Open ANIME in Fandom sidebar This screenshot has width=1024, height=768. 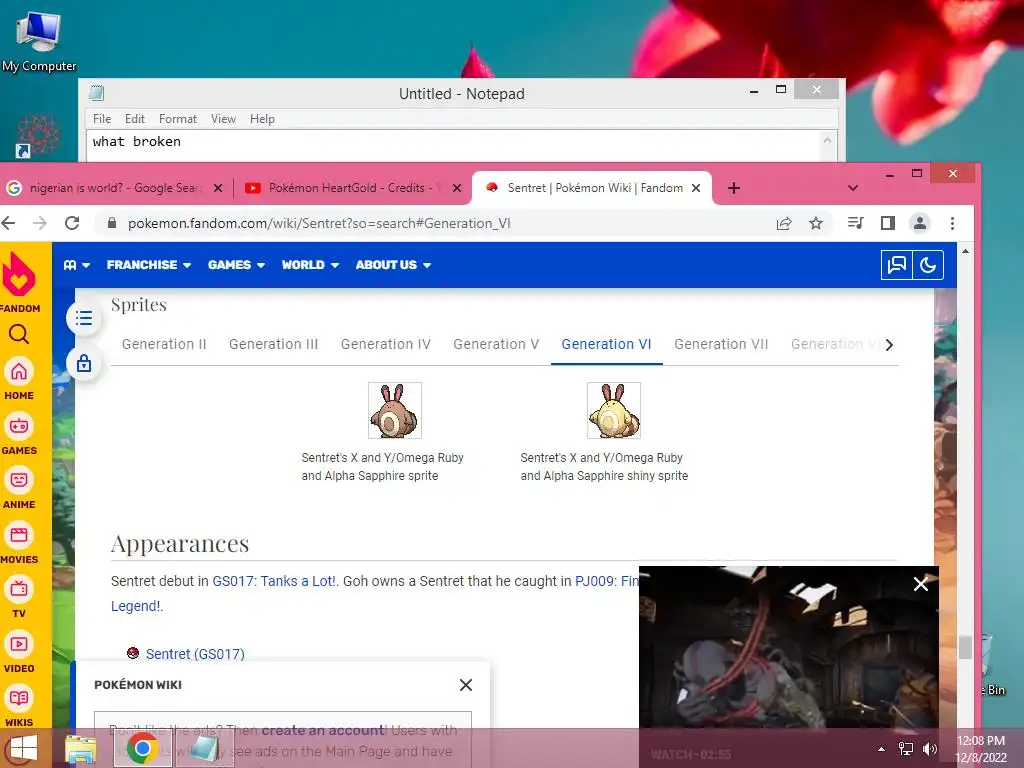coord(19,481)
